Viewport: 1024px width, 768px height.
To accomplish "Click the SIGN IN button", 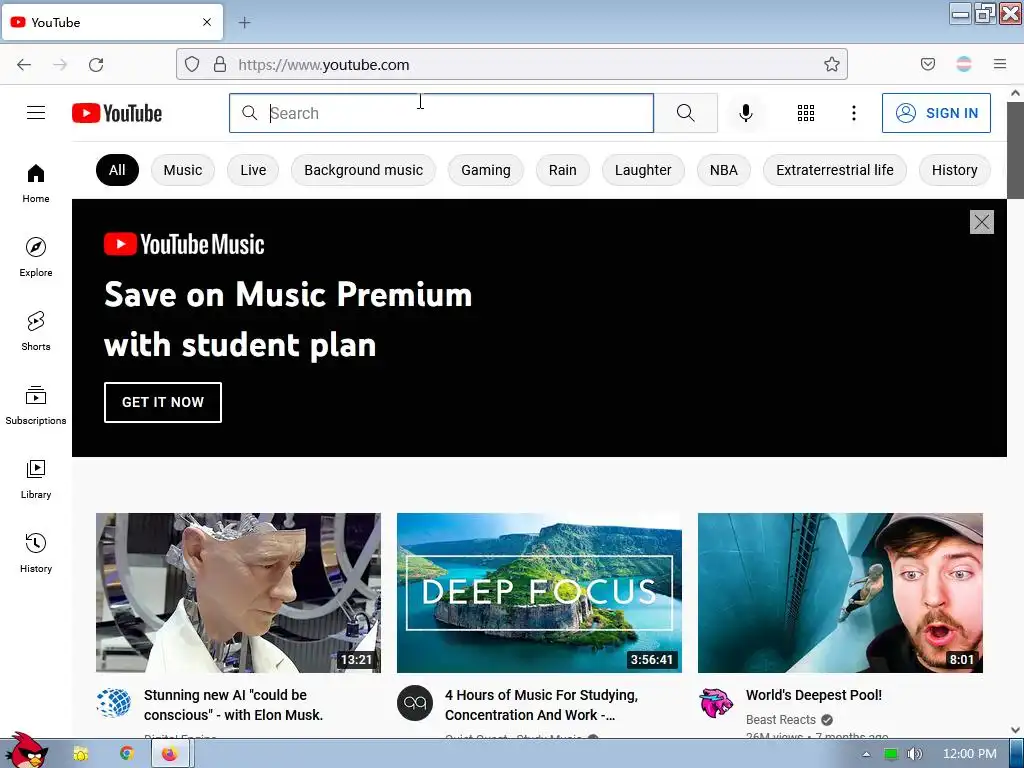I will pyautogui.click(x=936, y=113).
